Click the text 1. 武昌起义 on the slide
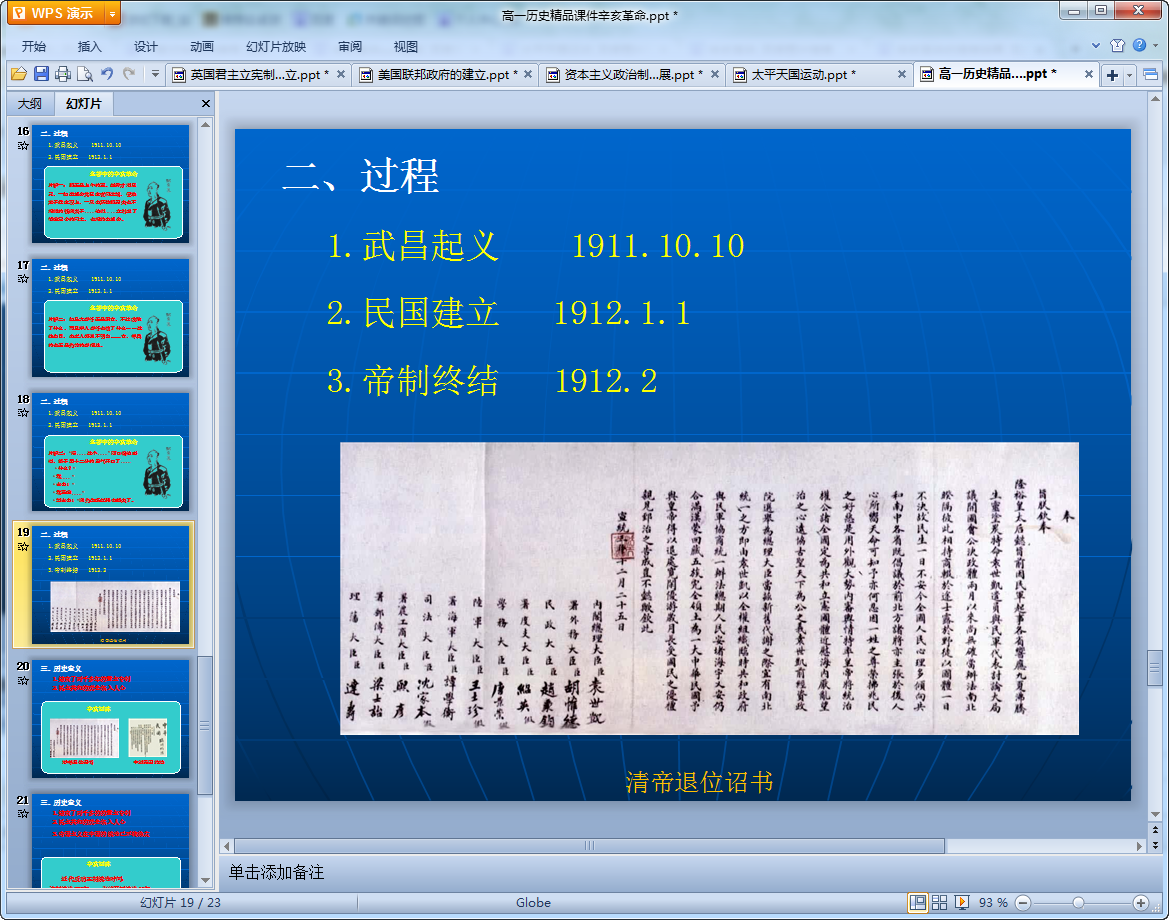The width and height of the screenshot is (1169, 920). [413, 246]
